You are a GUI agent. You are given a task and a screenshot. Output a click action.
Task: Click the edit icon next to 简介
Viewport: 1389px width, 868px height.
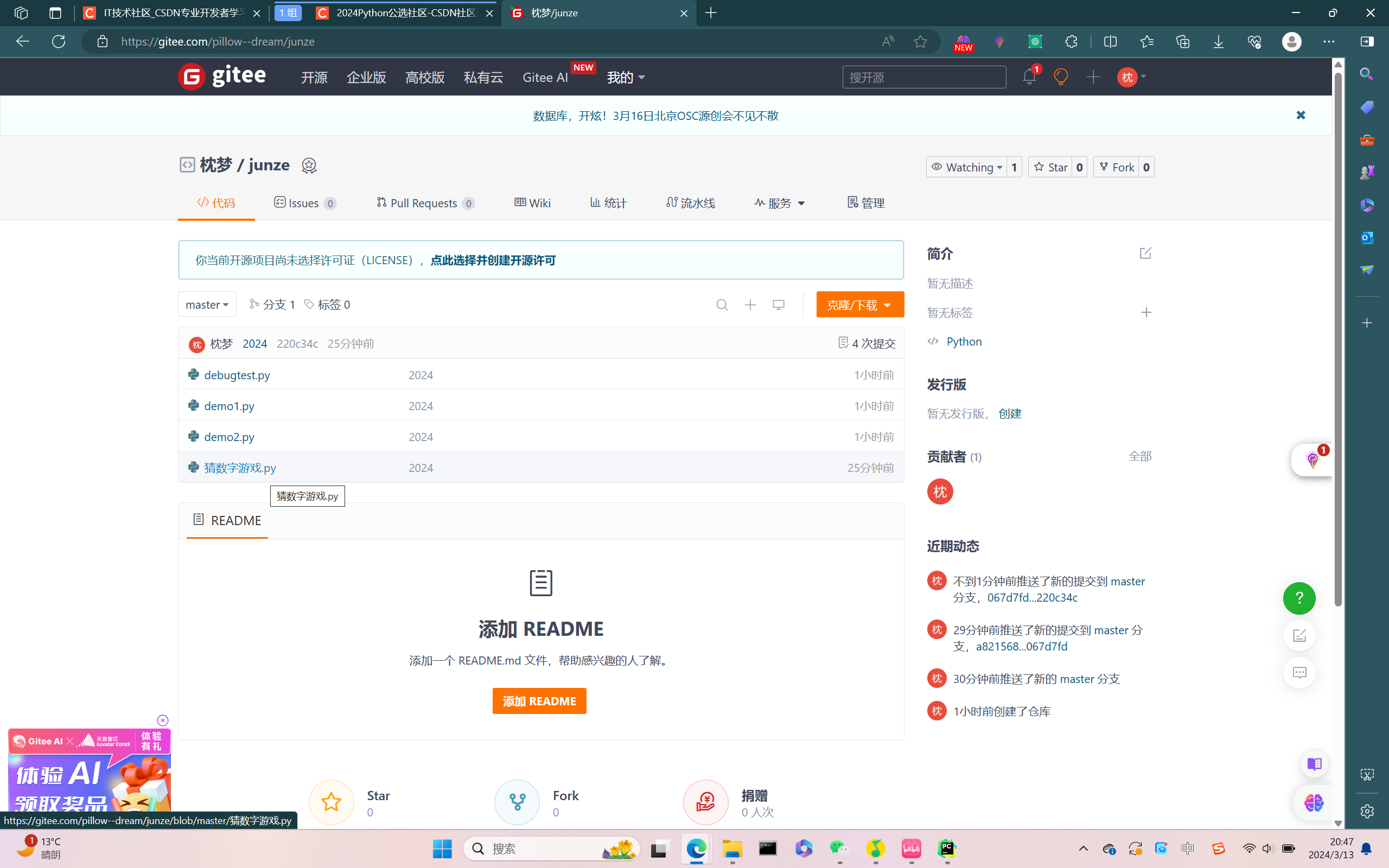pos(1145,253)
